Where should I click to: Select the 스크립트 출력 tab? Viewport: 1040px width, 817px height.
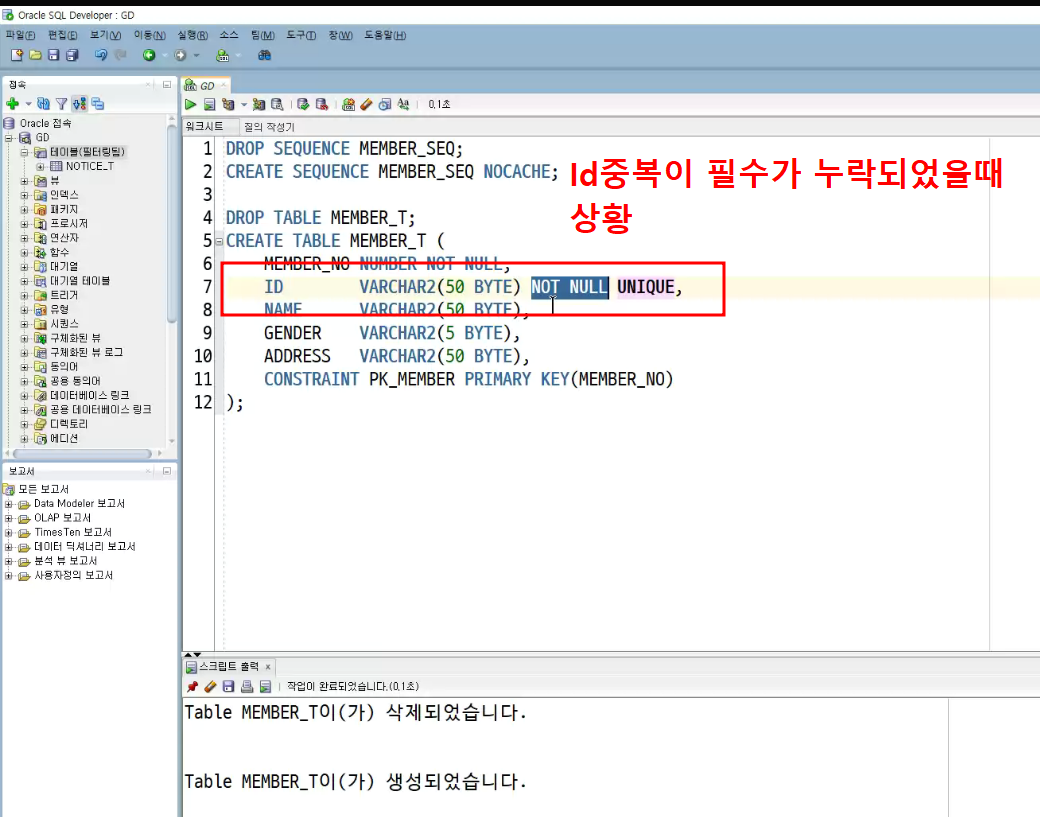229,666
